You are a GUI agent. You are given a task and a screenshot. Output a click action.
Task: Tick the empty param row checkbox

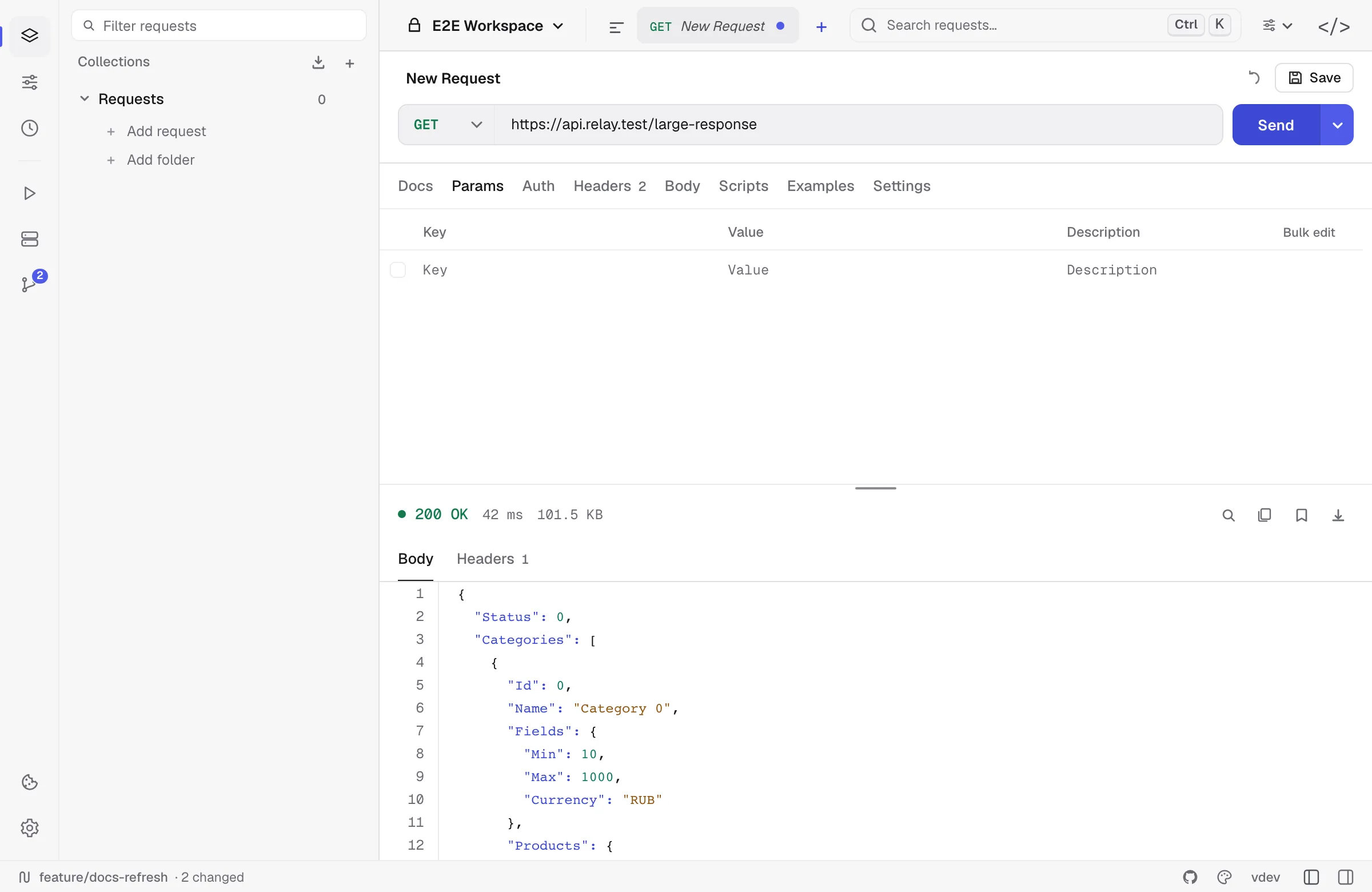click(398, 270)
